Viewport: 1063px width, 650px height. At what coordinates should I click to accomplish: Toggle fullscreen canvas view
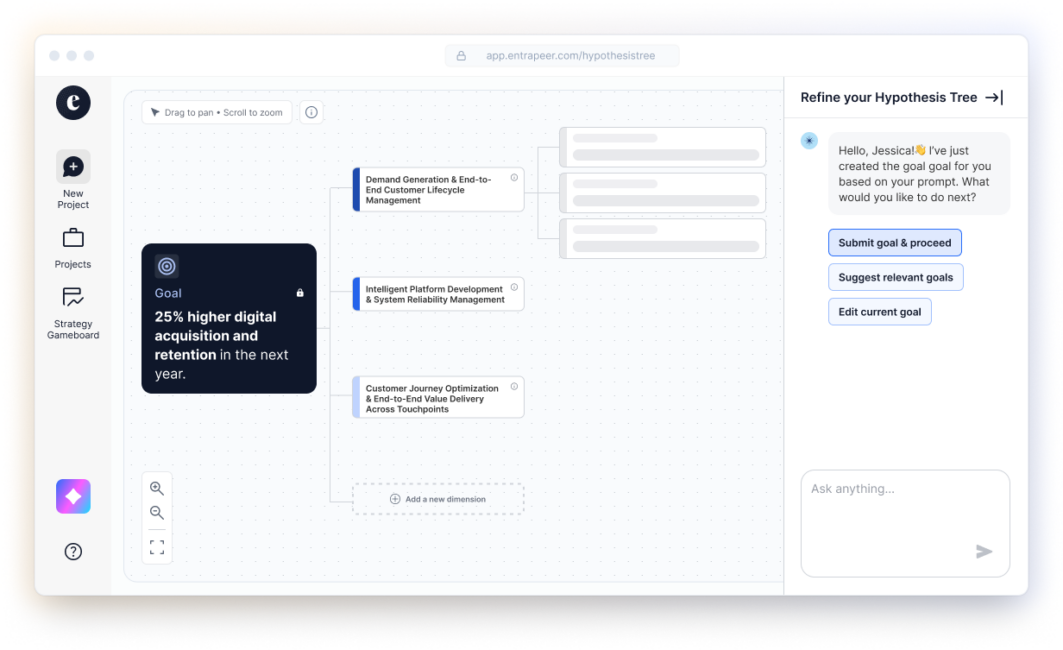(x=157, y=547)
